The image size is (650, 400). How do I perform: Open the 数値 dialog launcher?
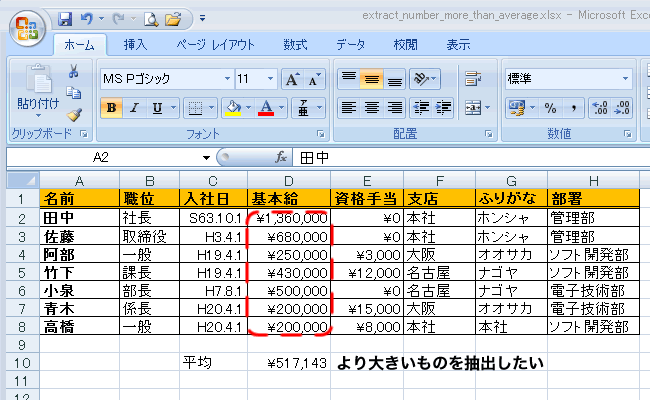(x=628, y=134)
